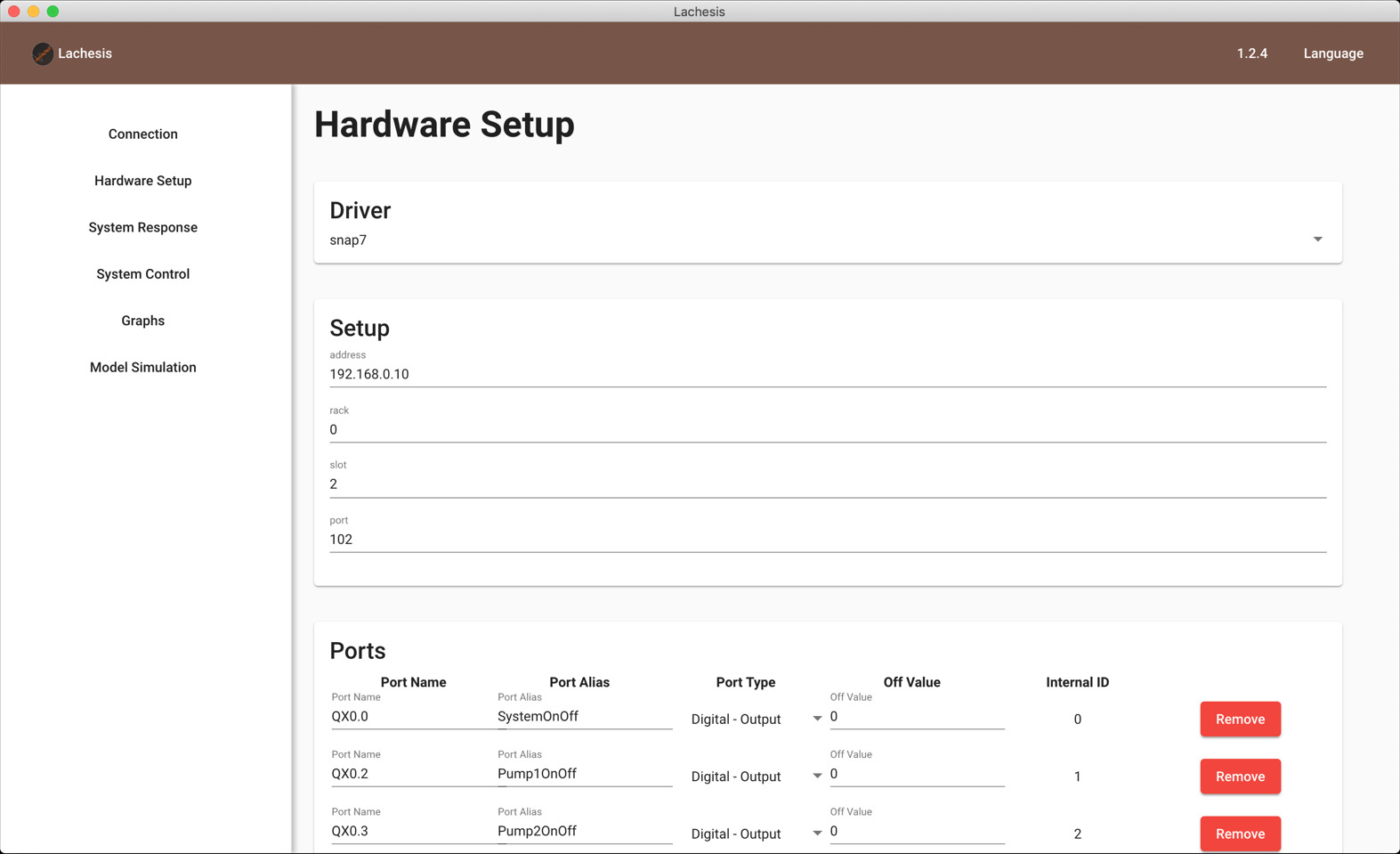Image resolution: width=1400 pixels, height=854 pixels.
Task: Go to the Connection page
Action: tap(143, 134)
